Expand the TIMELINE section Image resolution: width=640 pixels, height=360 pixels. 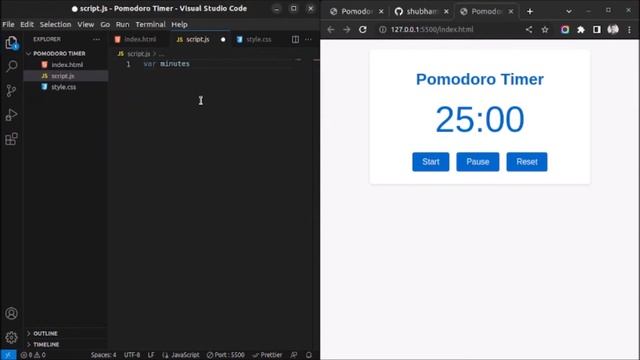(x=46, y=344)
